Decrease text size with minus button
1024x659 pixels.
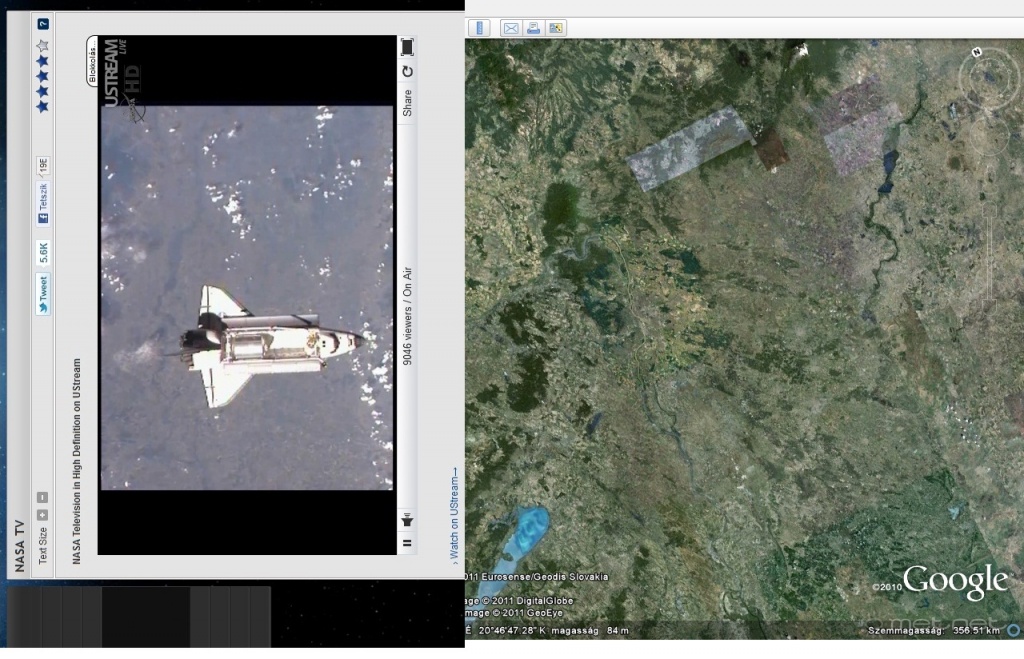tap(43, 497)
